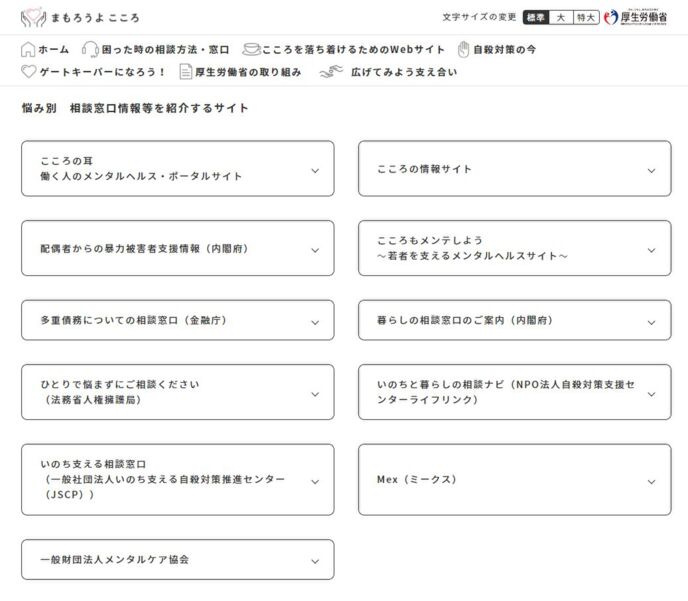688x601 pixels.
Task: Click the home icon beside ホーム
Action: (x=28, y=49)
